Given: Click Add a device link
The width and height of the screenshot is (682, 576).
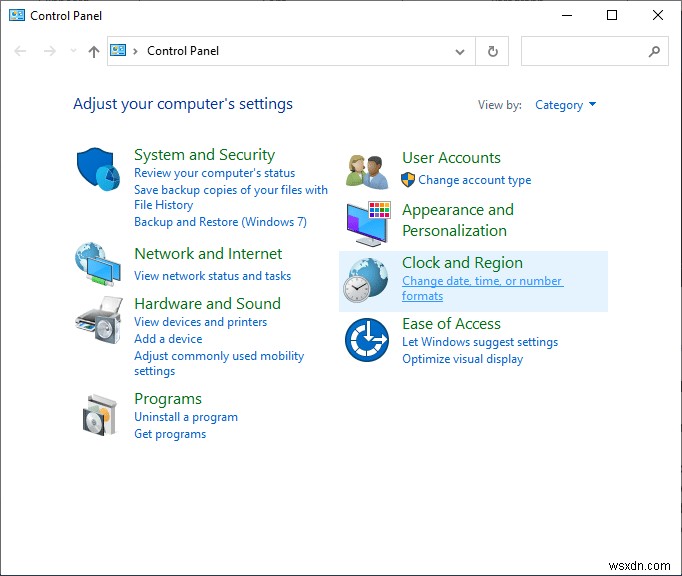Looking at the screenshot, I should pos(168,339).
